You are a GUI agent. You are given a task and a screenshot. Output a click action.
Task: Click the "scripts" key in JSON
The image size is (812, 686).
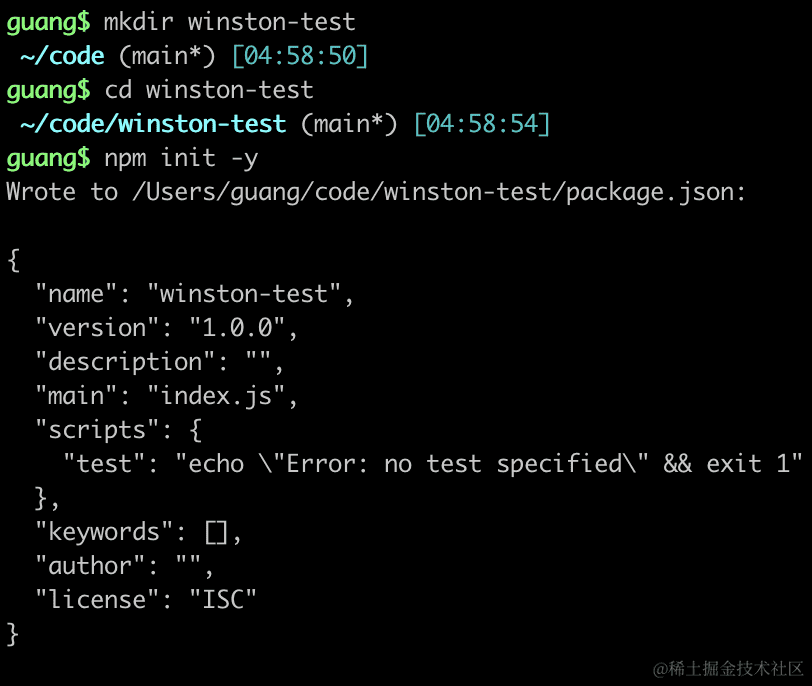[x=97, y=430]
